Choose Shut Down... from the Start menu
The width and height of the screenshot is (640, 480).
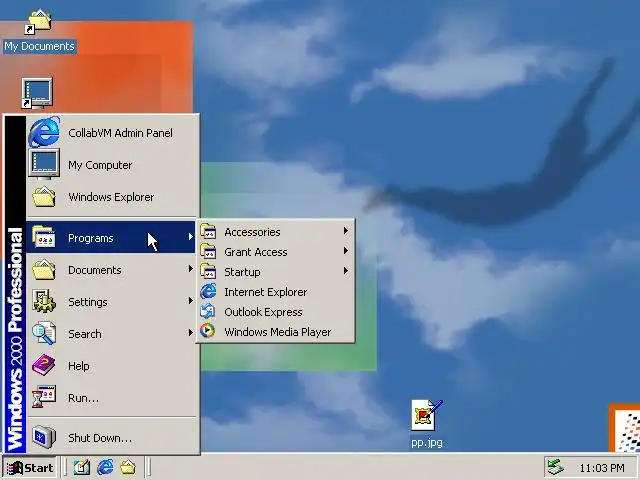click(113, 438)
